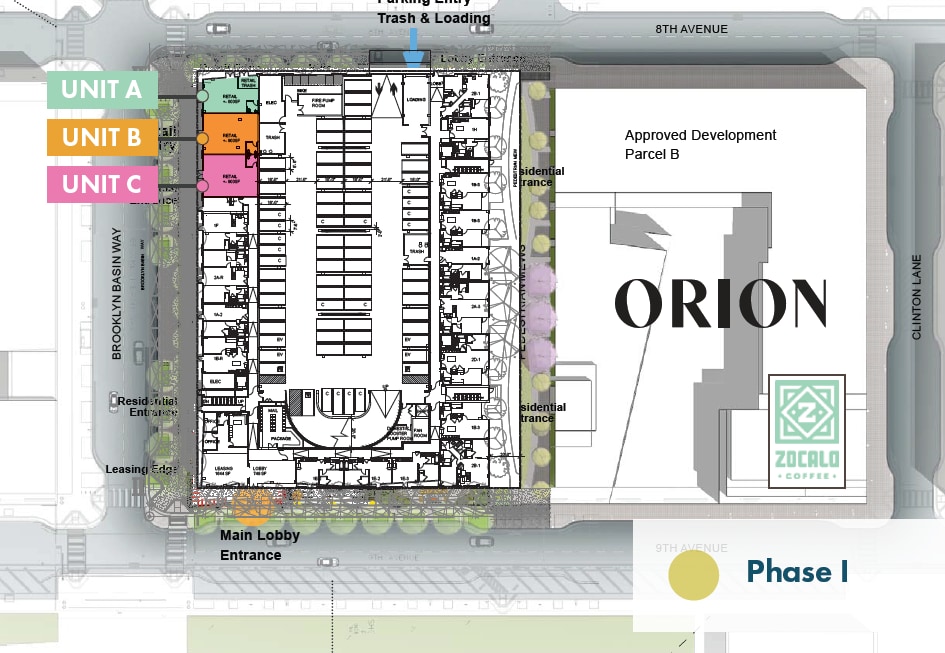Click the orange UNIT B label
Image resolution: width=945 pixels, height=653 pixels.
point(102,137)
